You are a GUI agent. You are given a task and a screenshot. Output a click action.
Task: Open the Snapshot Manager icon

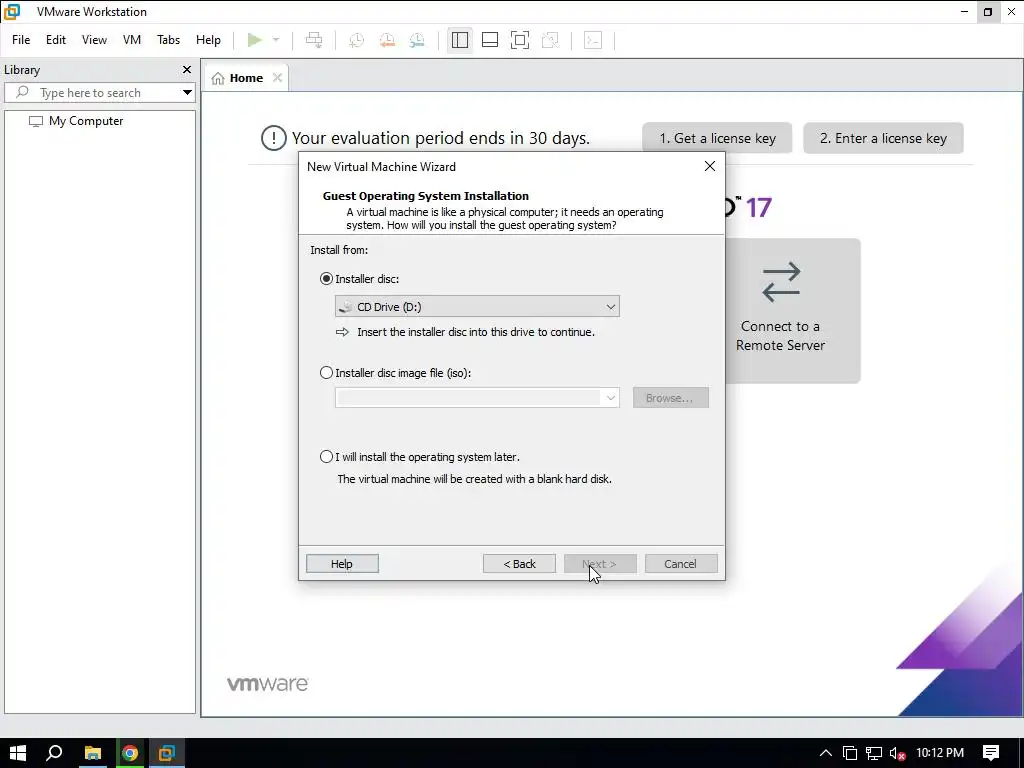pyautogui.click(x=417, y=40)
